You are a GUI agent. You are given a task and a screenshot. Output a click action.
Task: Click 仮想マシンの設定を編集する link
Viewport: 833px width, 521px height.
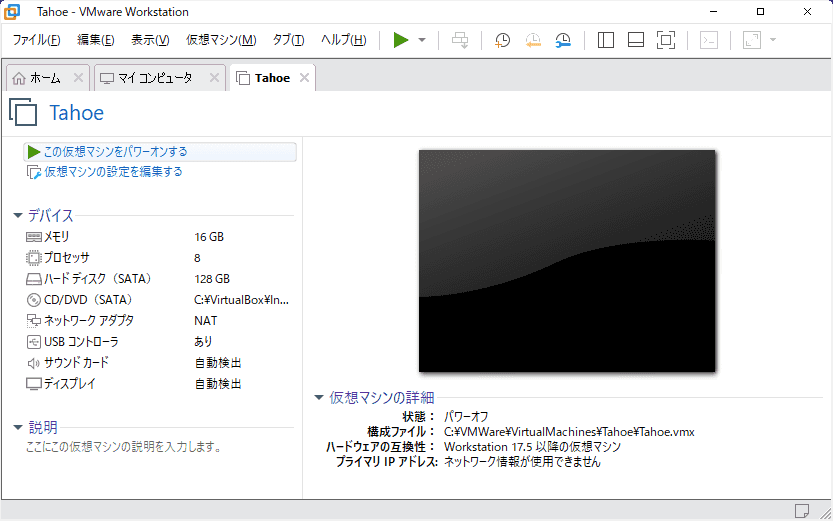tap(113, 172)
